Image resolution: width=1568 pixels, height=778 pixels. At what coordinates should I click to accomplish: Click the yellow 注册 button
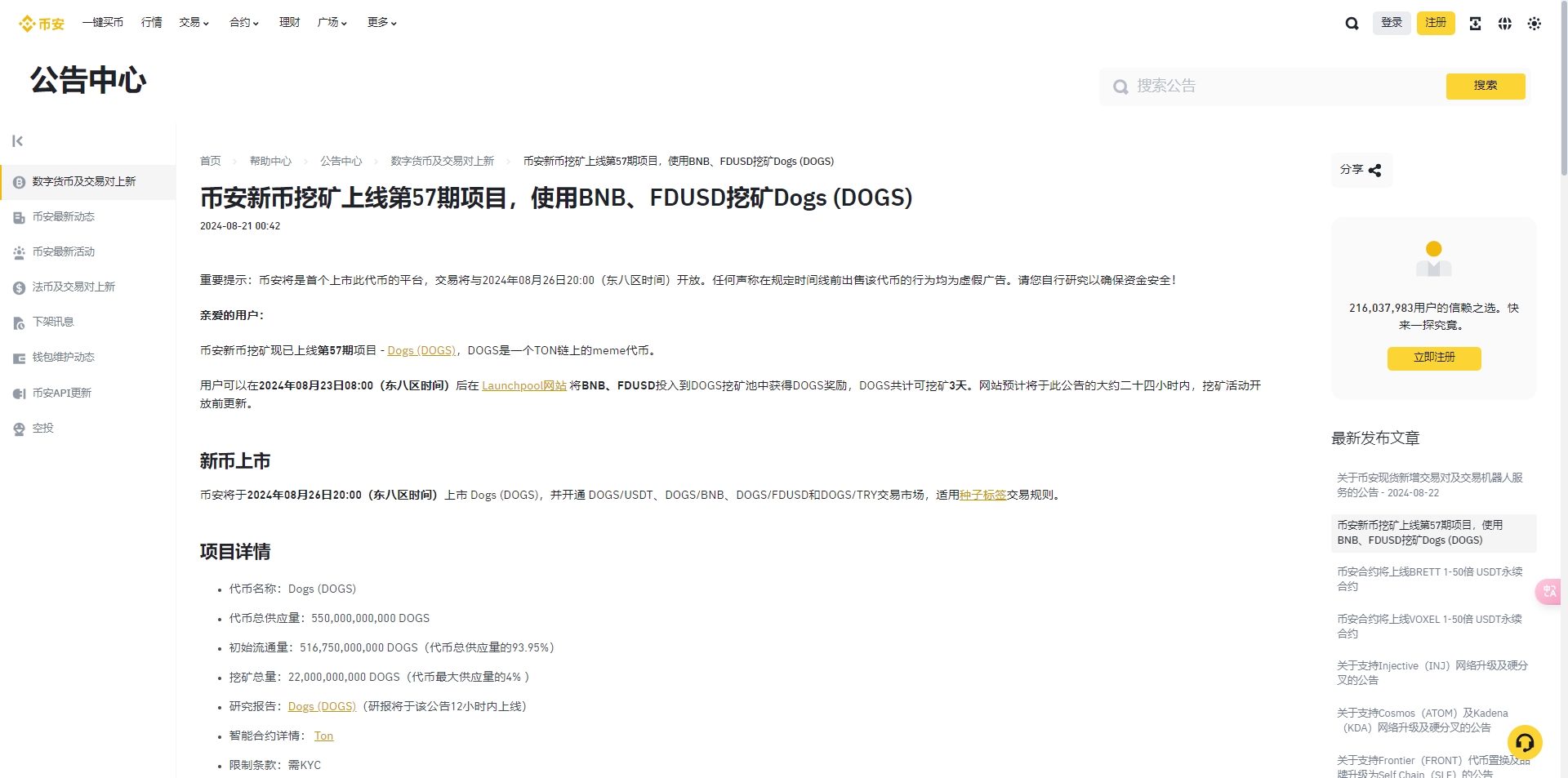tap(1436, 23)
